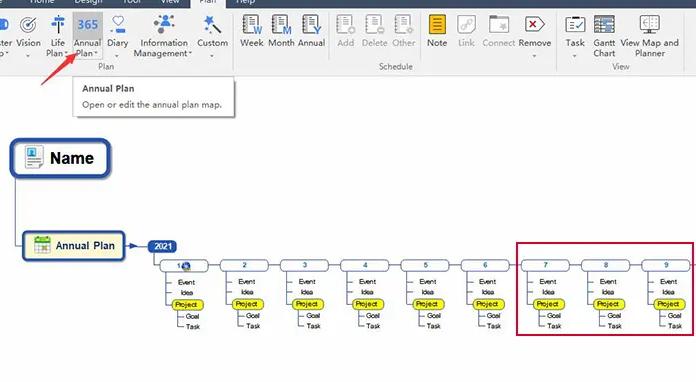Open the Home ribbon tab

tap(42, 2)
